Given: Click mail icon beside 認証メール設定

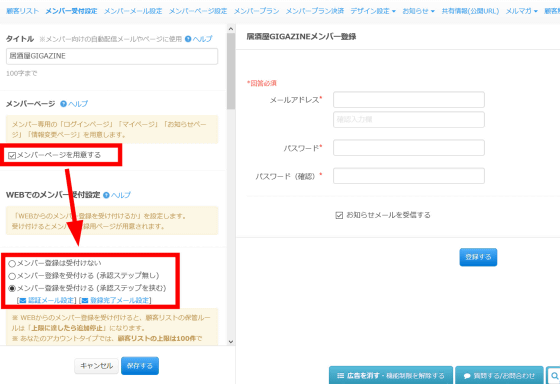Looking at the screenshot, I should point(23,300).
